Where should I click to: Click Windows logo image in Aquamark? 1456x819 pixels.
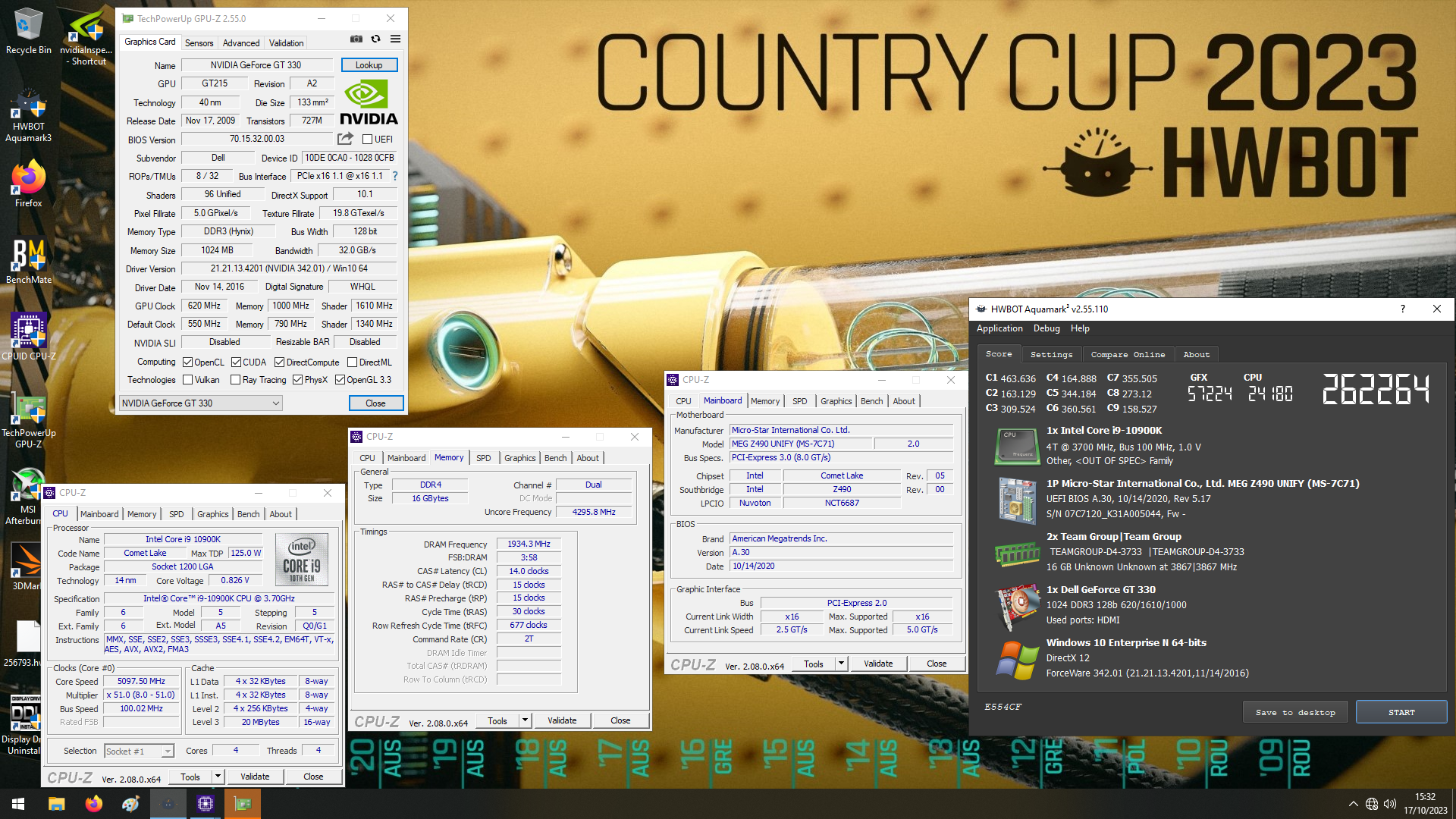click(x=1016, y=660)
